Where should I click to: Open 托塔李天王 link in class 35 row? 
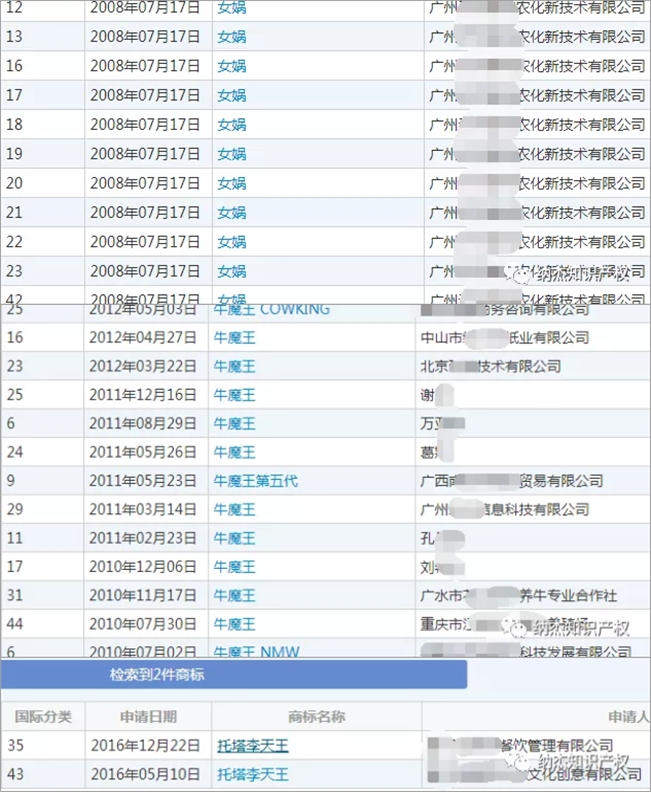[253, 746]
